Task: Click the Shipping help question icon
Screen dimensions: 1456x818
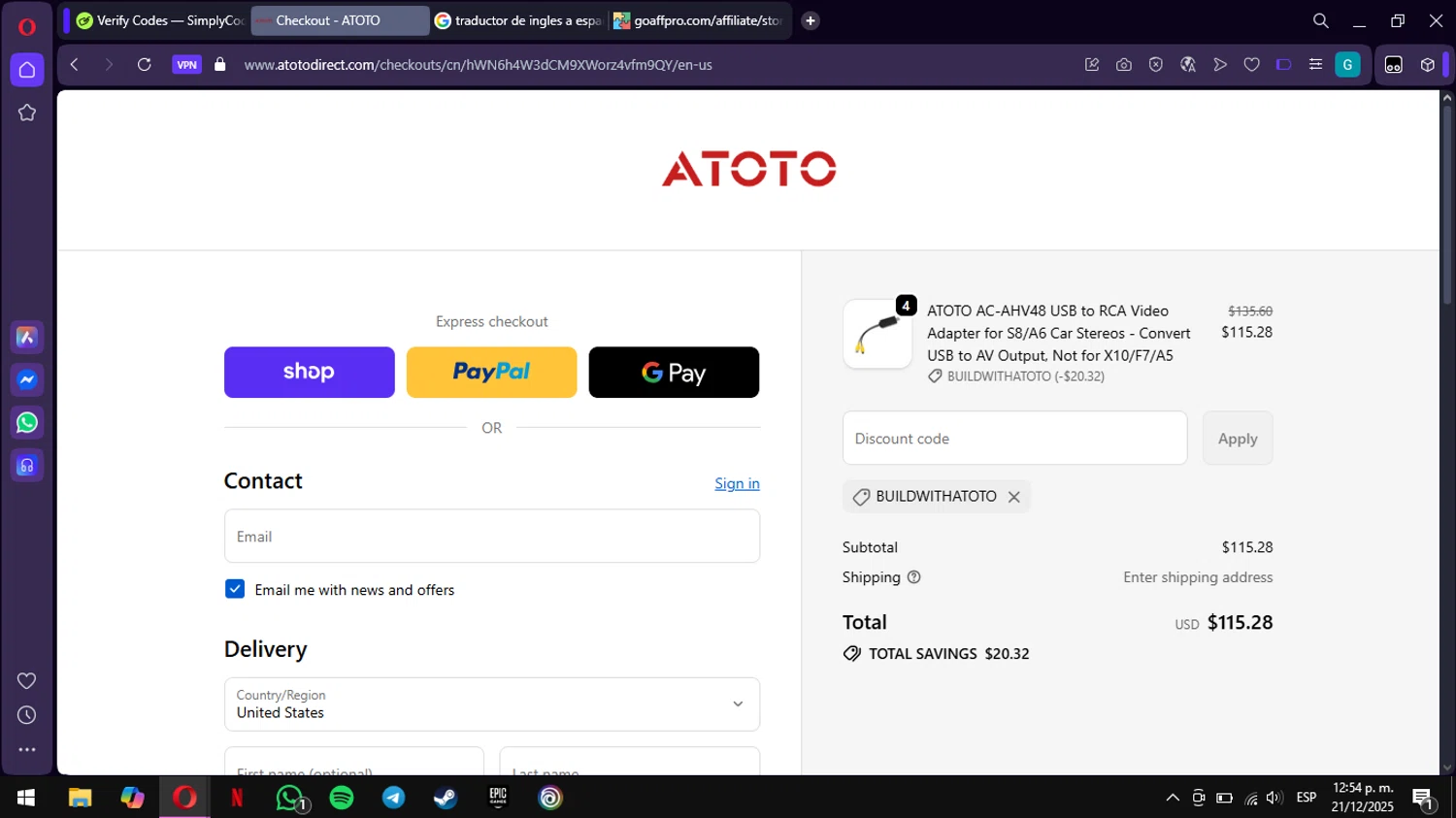Action: 913,577
